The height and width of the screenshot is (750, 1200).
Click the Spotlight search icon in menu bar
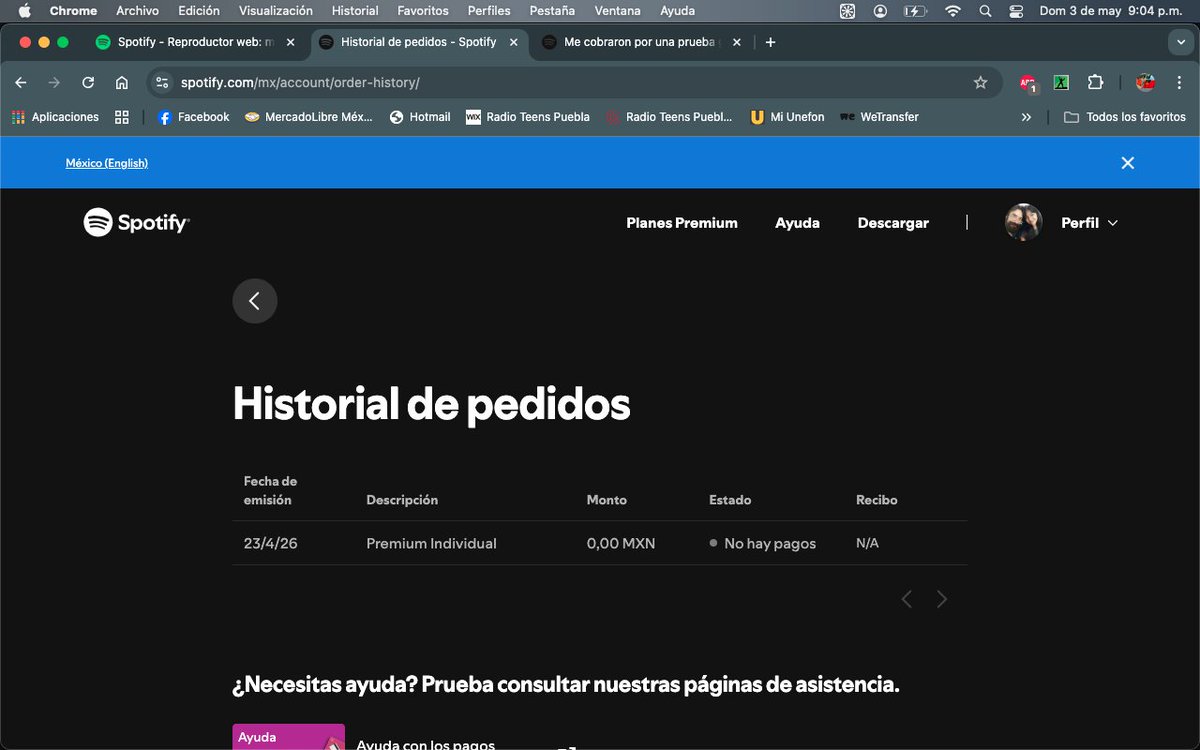985,11
